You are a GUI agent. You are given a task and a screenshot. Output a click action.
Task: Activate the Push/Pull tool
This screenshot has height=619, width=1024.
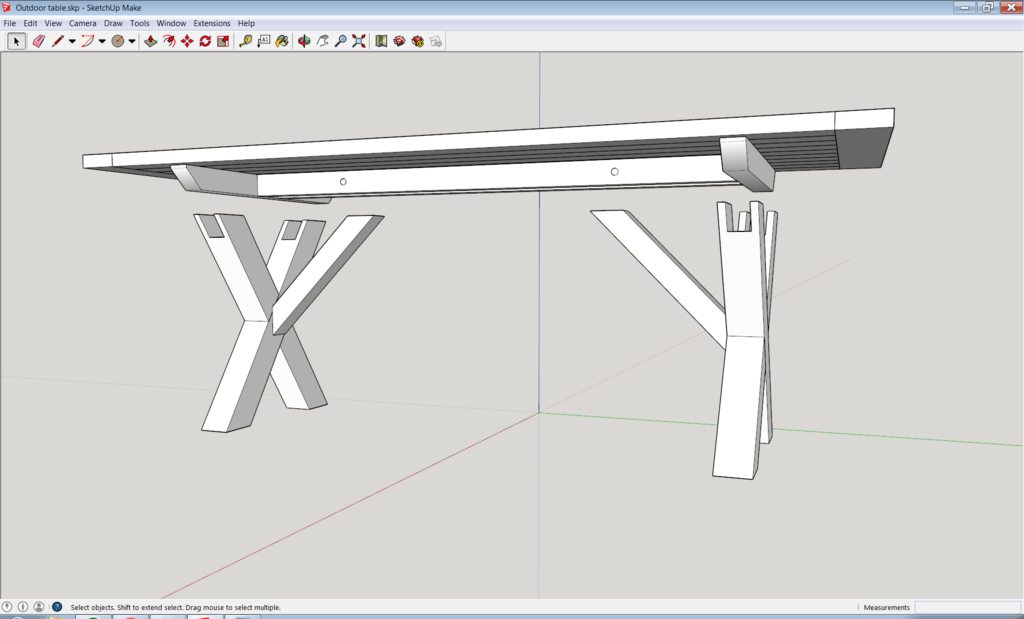(151, 41)
